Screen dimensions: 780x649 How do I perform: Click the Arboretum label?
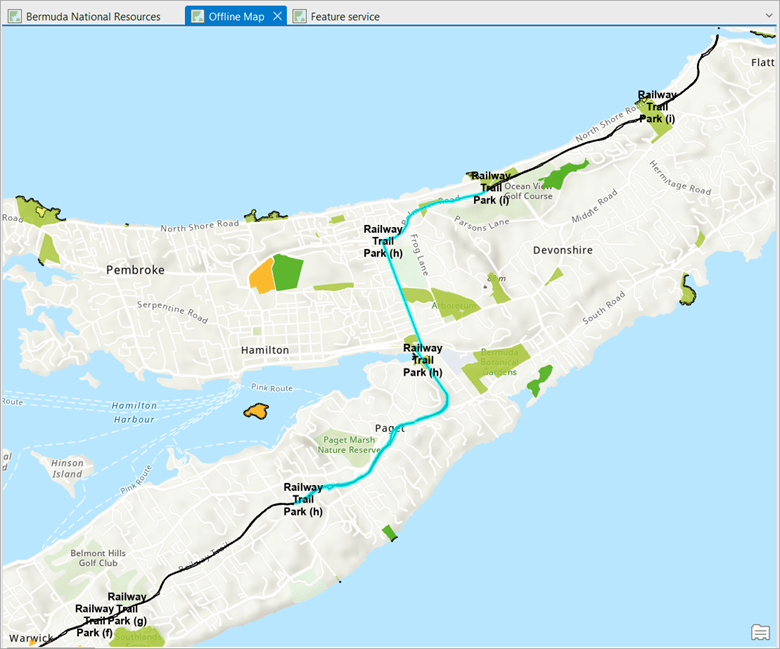tap(453, 305)
